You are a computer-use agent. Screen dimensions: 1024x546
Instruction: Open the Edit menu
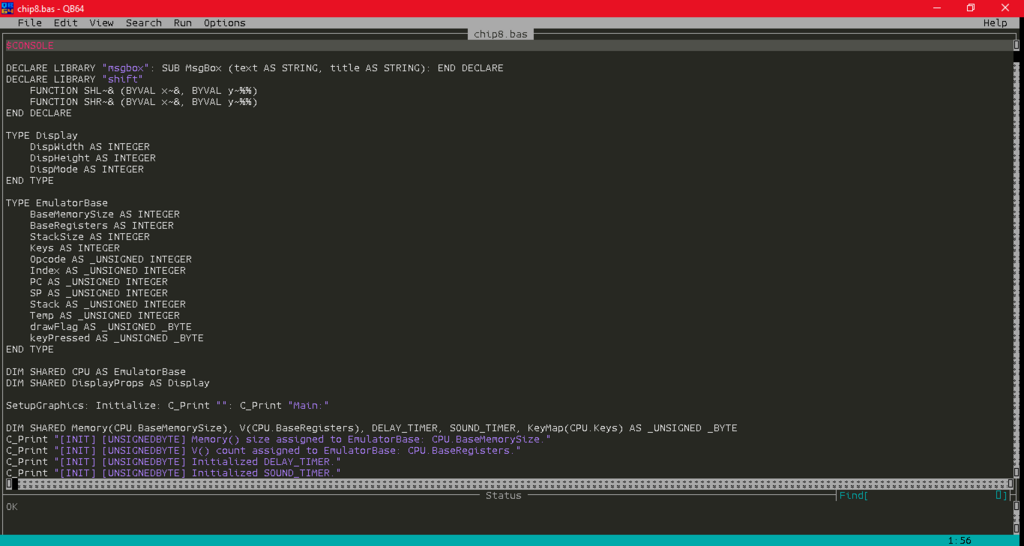65,23
